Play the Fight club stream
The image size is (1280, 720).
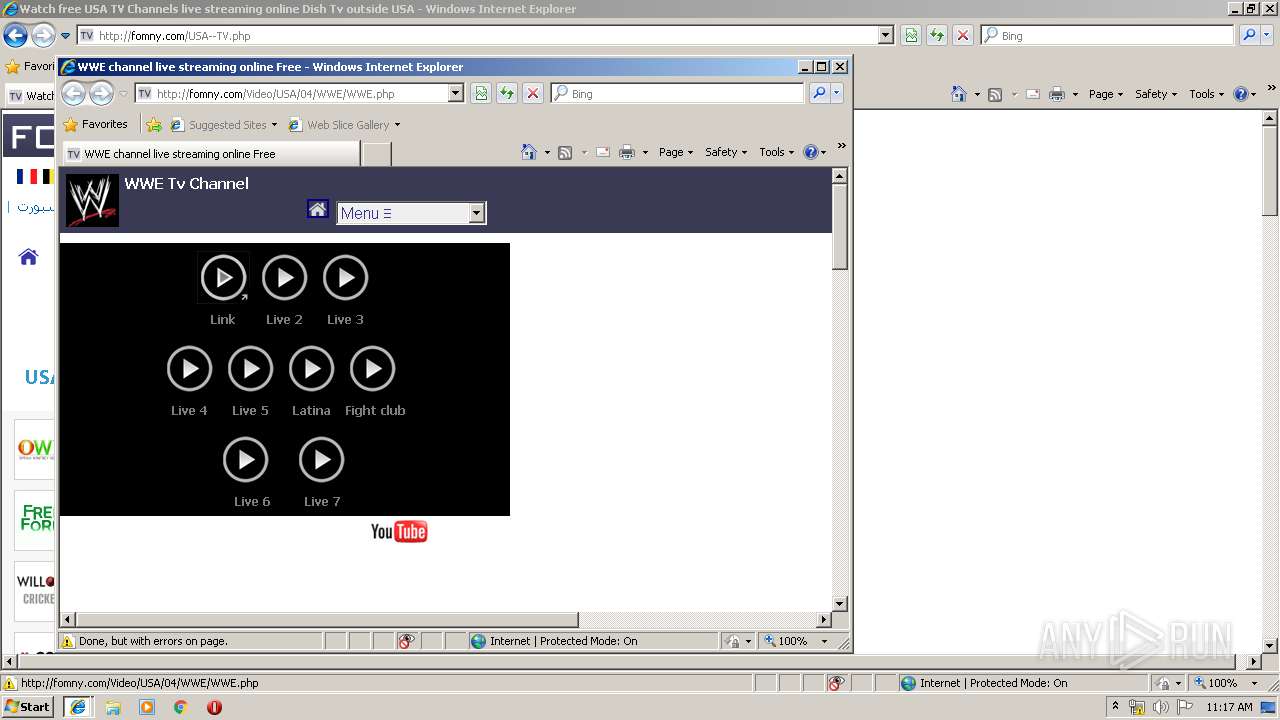(372, 369)
